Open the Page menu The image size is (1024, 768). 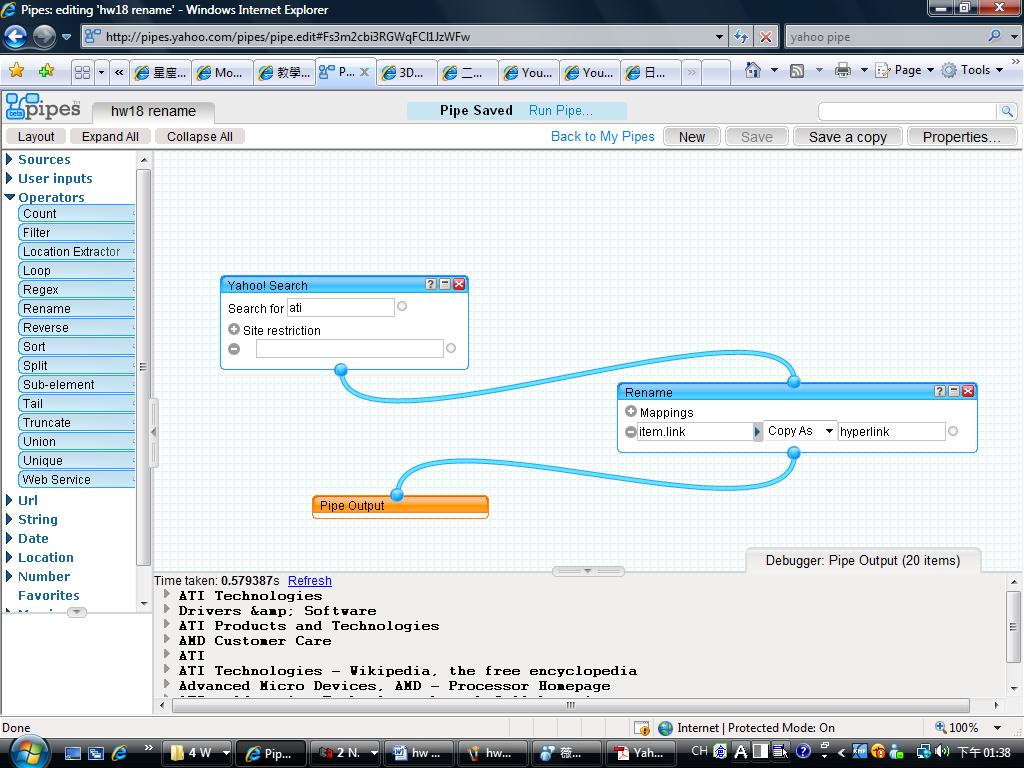click(x=904, y=70)
